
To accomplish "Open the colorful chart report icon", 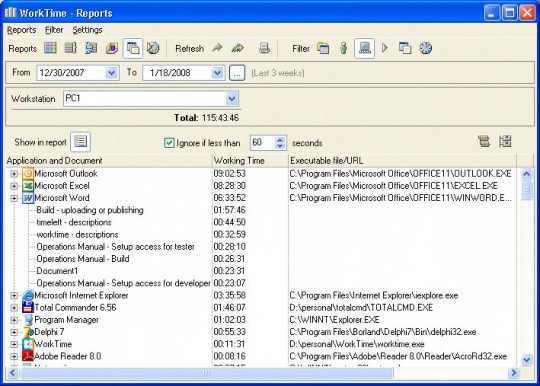I will pyautogui.click(x=112, y=48).
